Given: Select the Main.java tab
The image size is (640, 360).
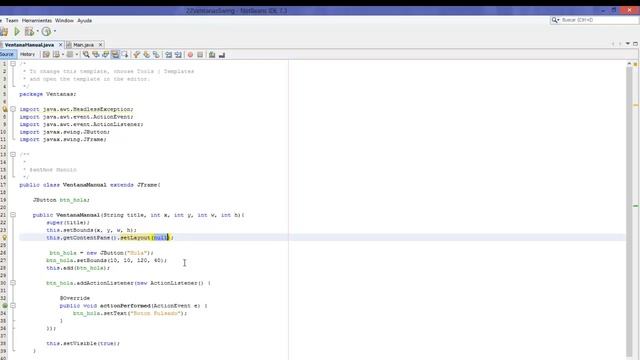Looking at the screenshot, I should 83,44.
